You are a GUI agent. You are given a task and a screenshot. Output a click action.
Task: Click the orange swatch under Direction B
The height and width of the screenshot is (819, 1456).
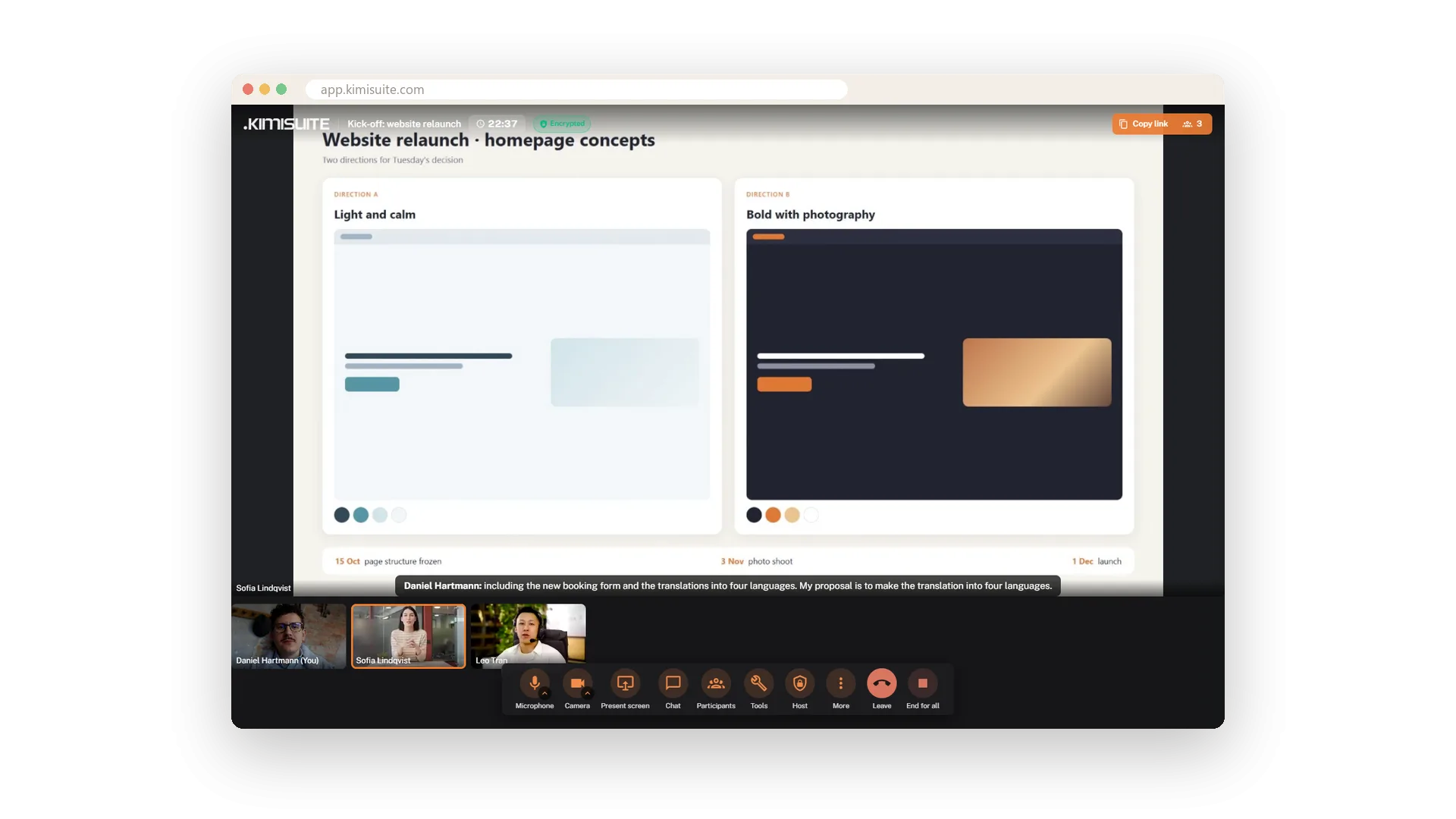pos(773,515)
